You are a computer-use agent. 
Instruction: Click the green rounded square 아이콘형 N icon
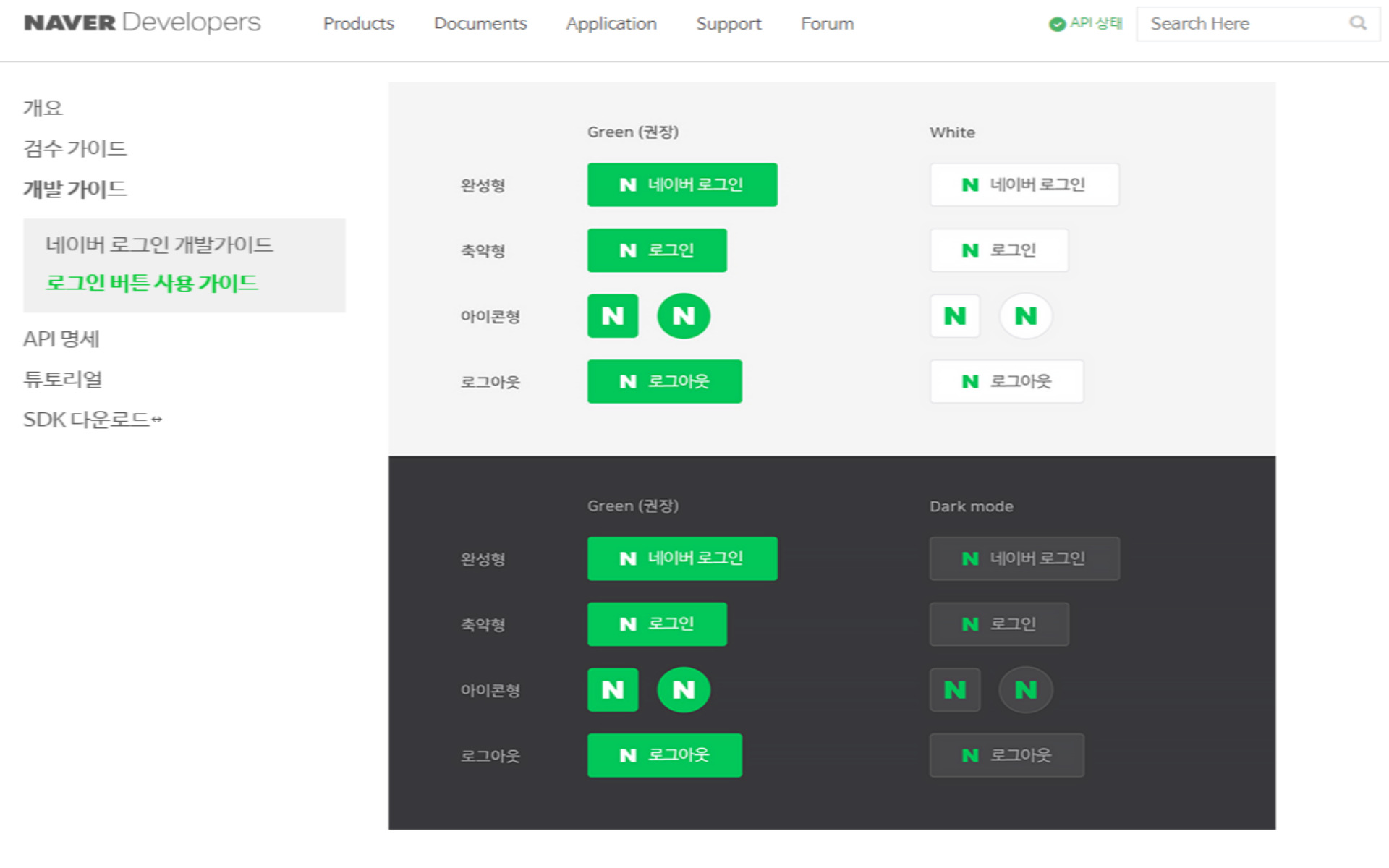[x=613, y=316]
